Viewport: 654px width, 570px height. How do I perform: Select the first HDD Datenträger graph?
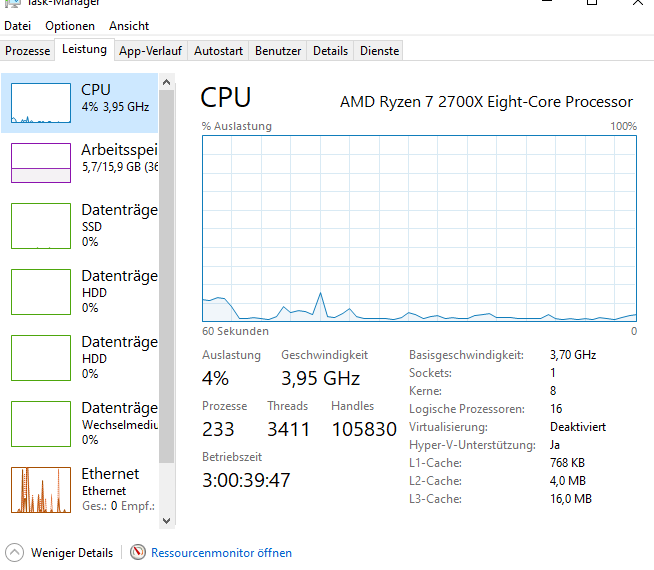pos(40,291)
